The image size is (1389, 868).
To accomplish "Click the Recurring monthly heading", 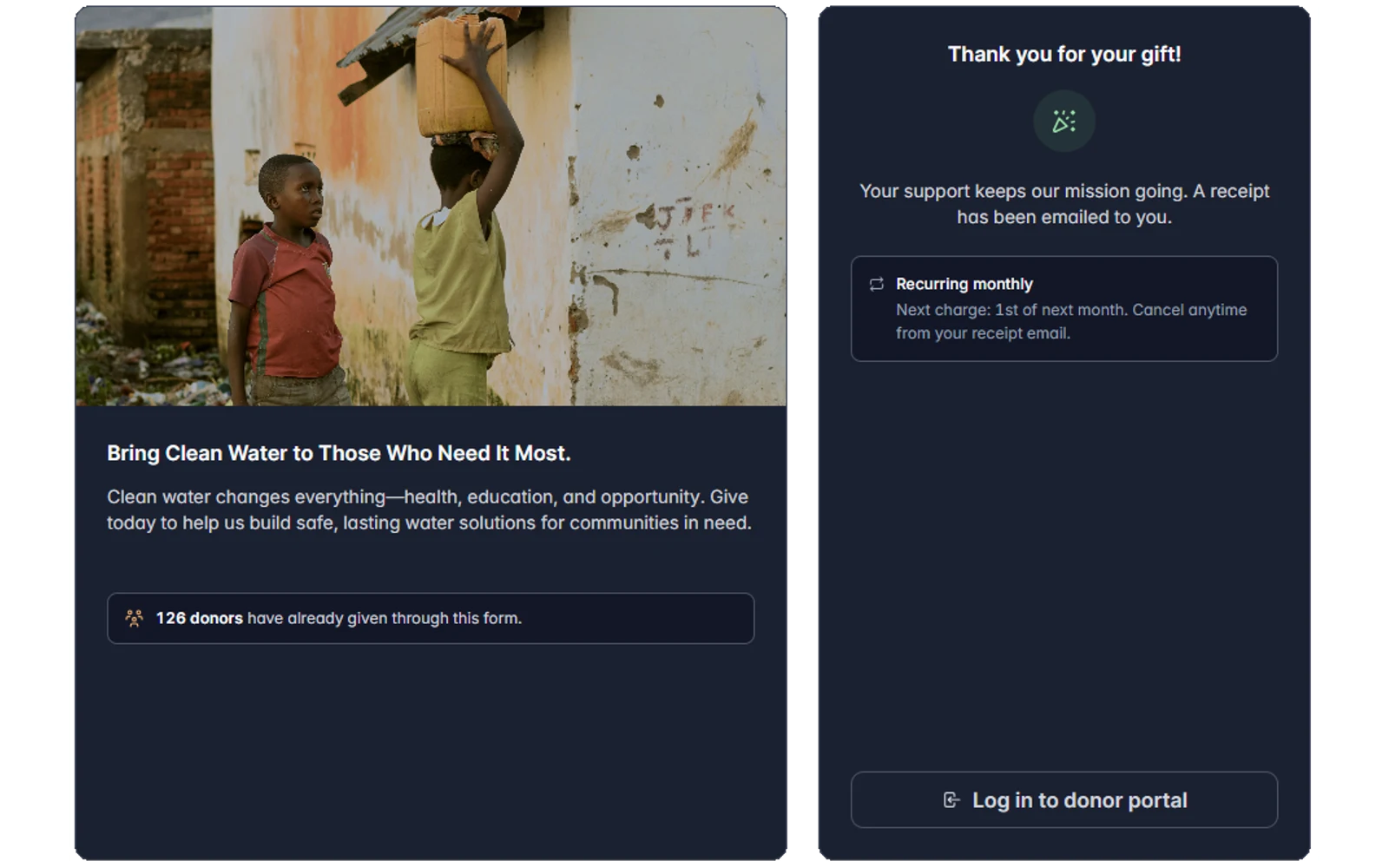I will (x=964, y=284).
